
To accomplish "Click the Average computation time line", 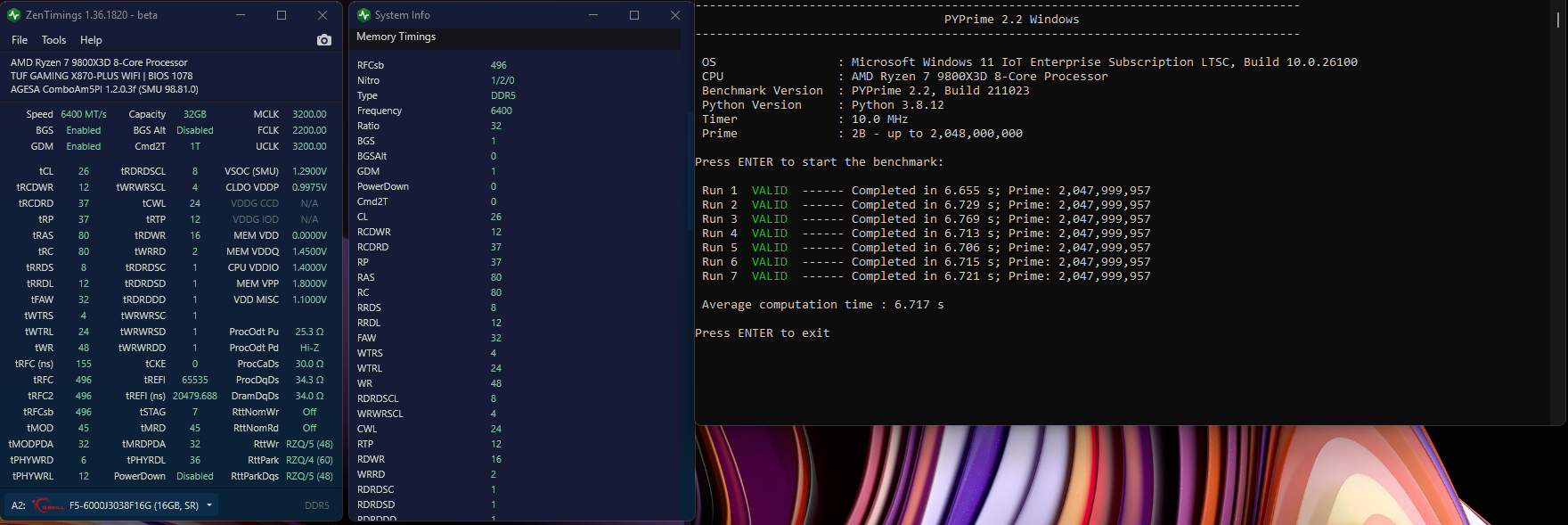I will click(x=822, y=305).
